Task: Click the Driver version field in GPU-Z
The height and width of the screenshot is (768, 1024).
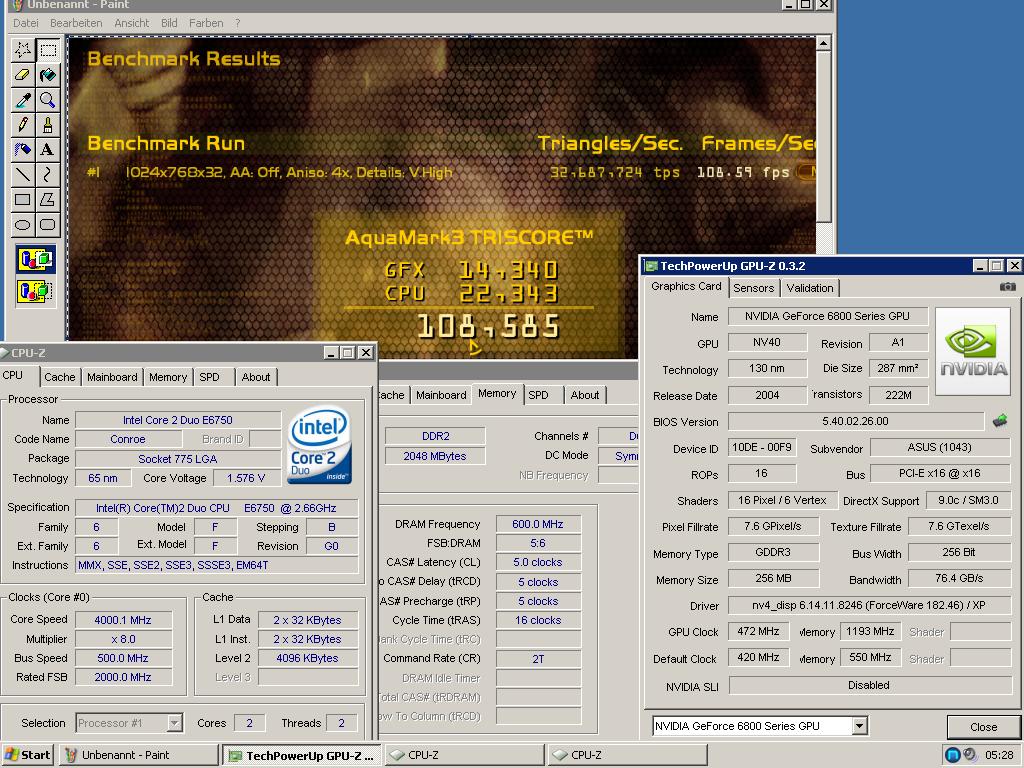Action: [869, 605]
